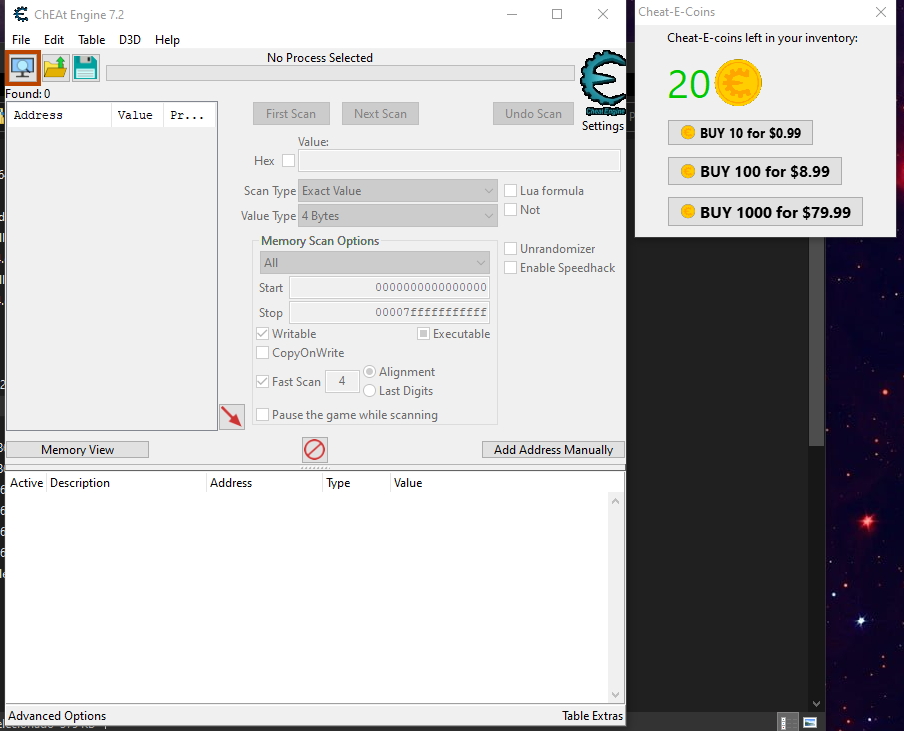Toggle the Executable checkbox
The height and width of the screenshot is (731, 904).
(x=423, y=334)
